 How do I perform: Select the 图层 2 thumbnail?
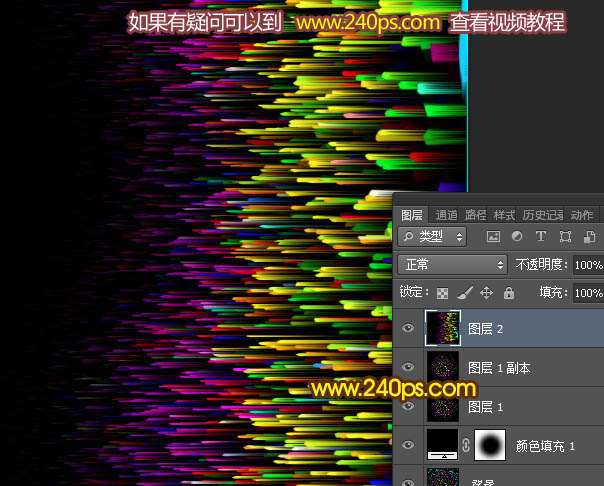point(443,328)
